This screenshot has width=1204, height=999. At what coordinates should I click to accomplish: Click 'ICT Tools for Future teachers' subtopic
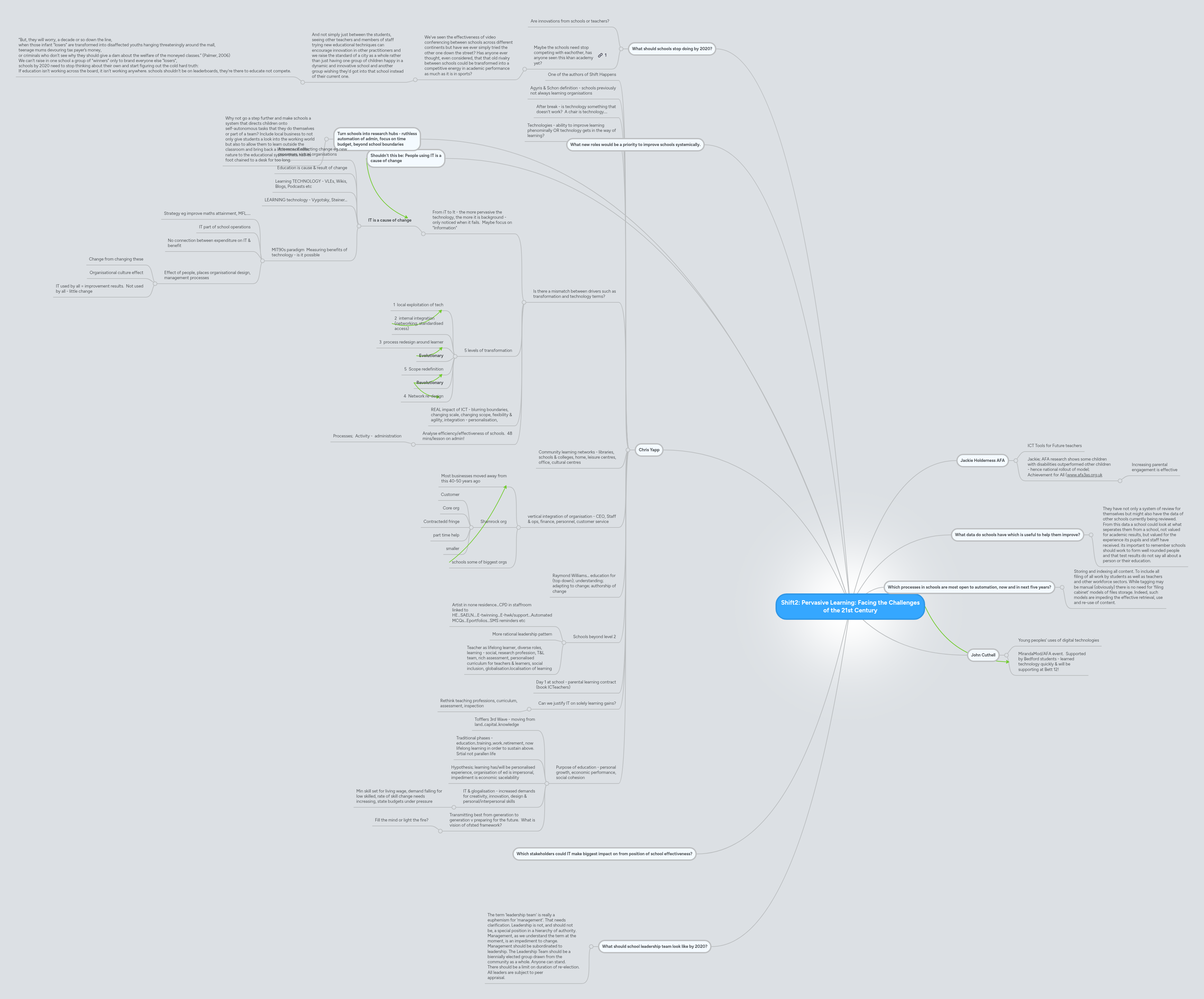click(1054, 445)
